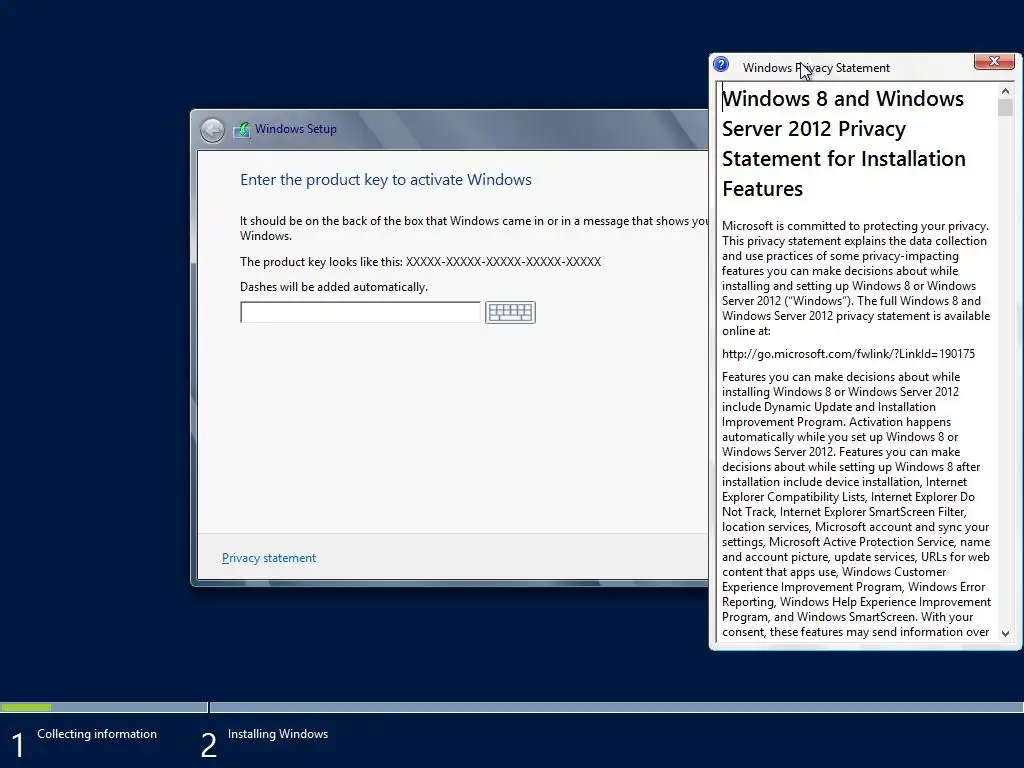Click the 'Microsoft is committed' paragraph
This screenshot has height=768, width=1024.
pos(856,278)
